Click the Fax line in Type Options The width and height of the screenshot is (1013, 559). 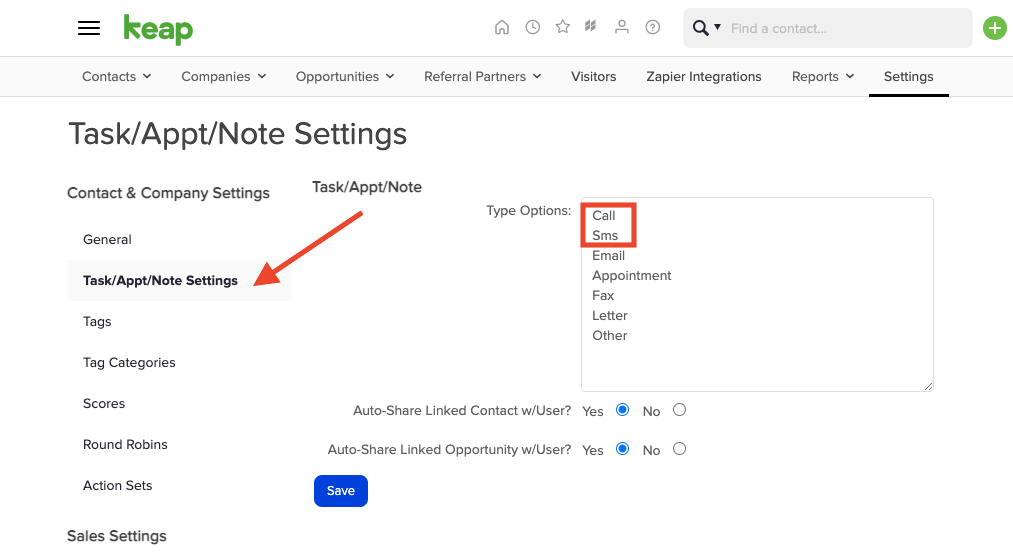(603, 295)
